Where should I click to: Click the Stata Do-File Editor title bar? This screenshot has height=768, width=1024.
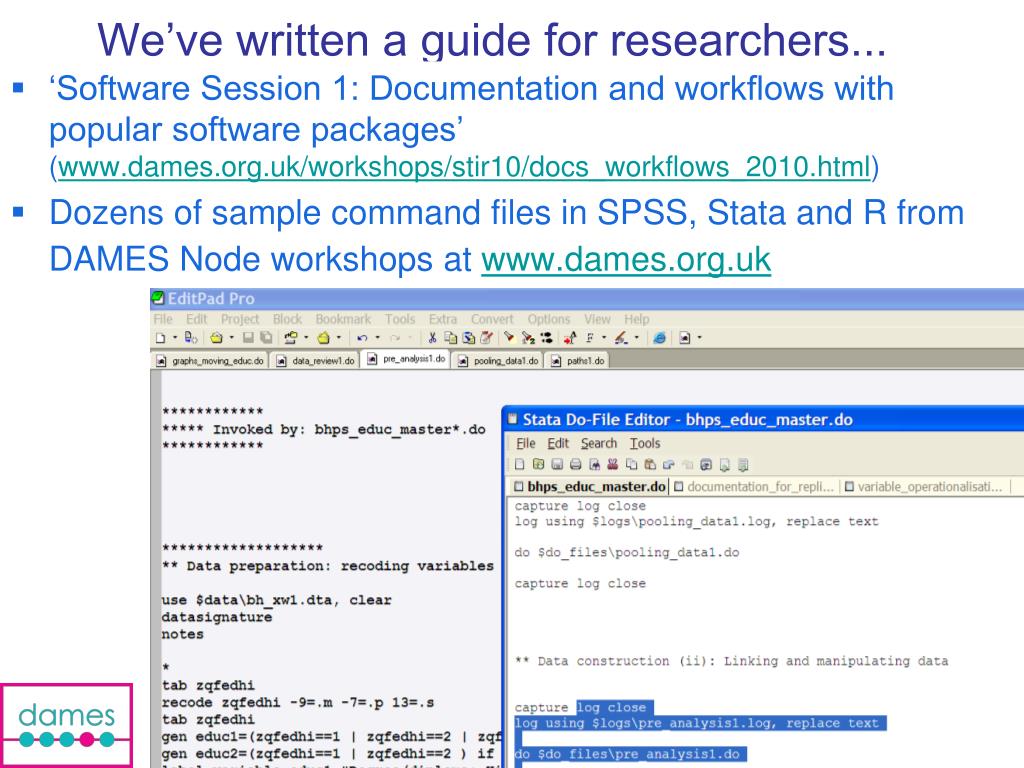pos(763,419)
